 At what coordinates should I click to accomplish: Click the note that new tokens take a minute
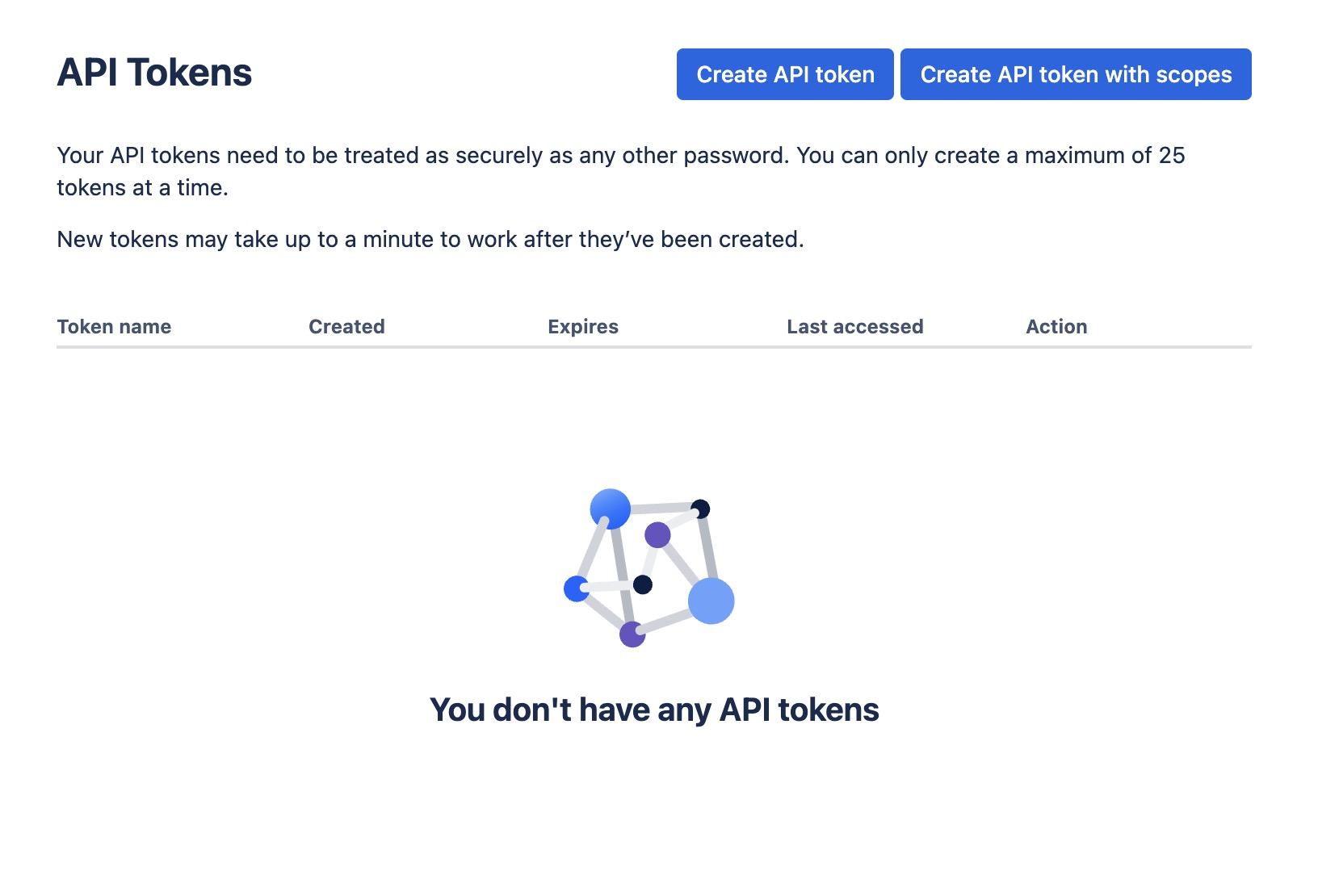430,238
